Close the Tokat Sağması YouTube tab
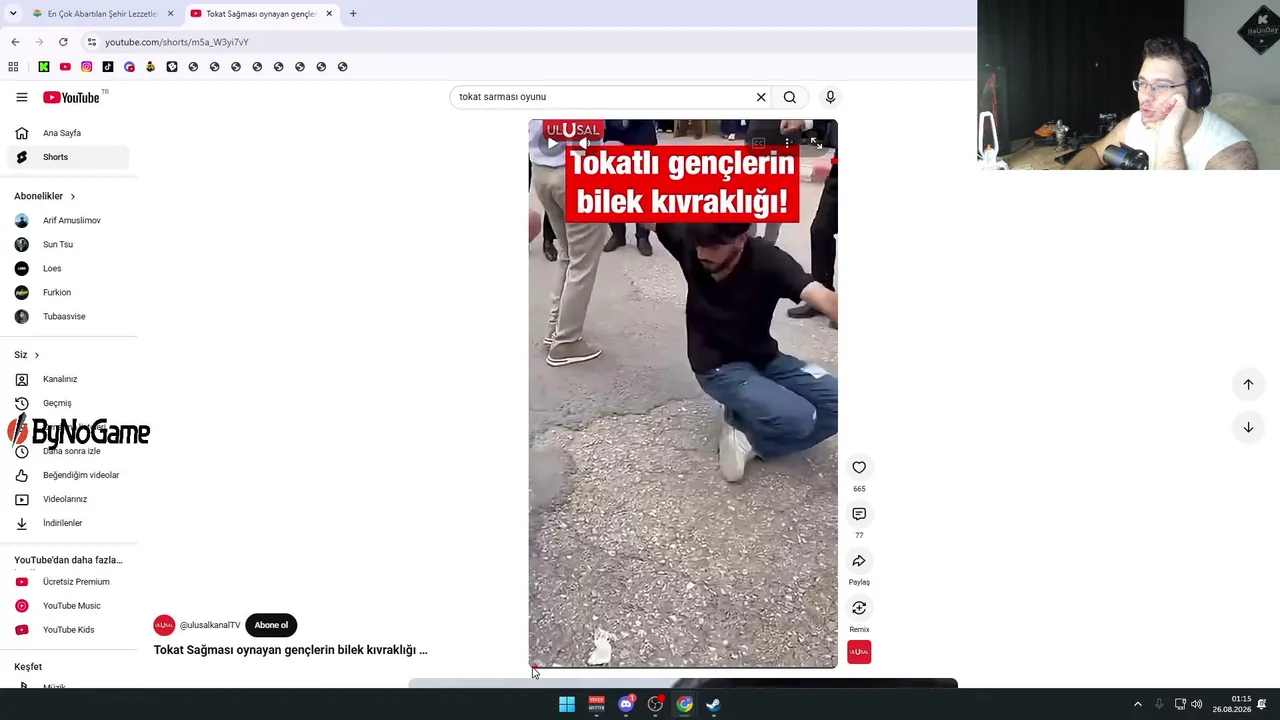 click(329, 14)
